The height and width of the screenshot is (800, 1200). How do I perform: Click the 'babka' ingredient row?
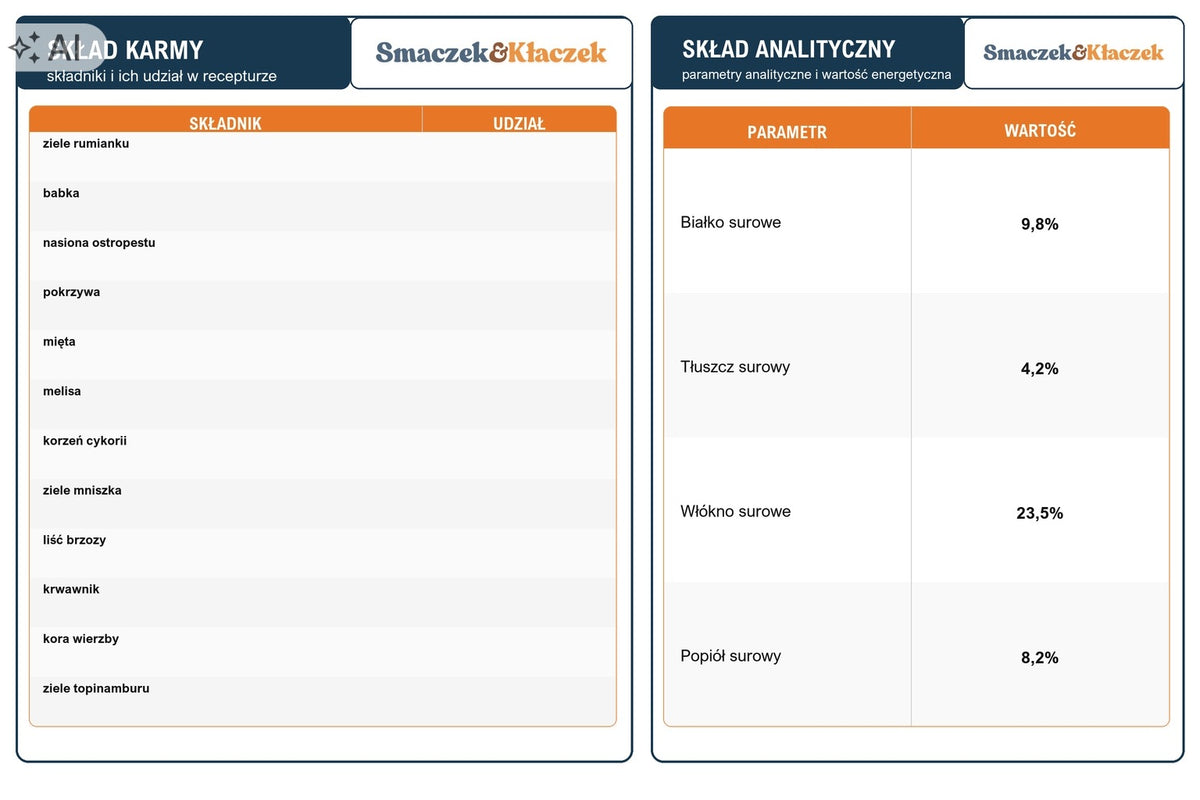pos(322,206)
